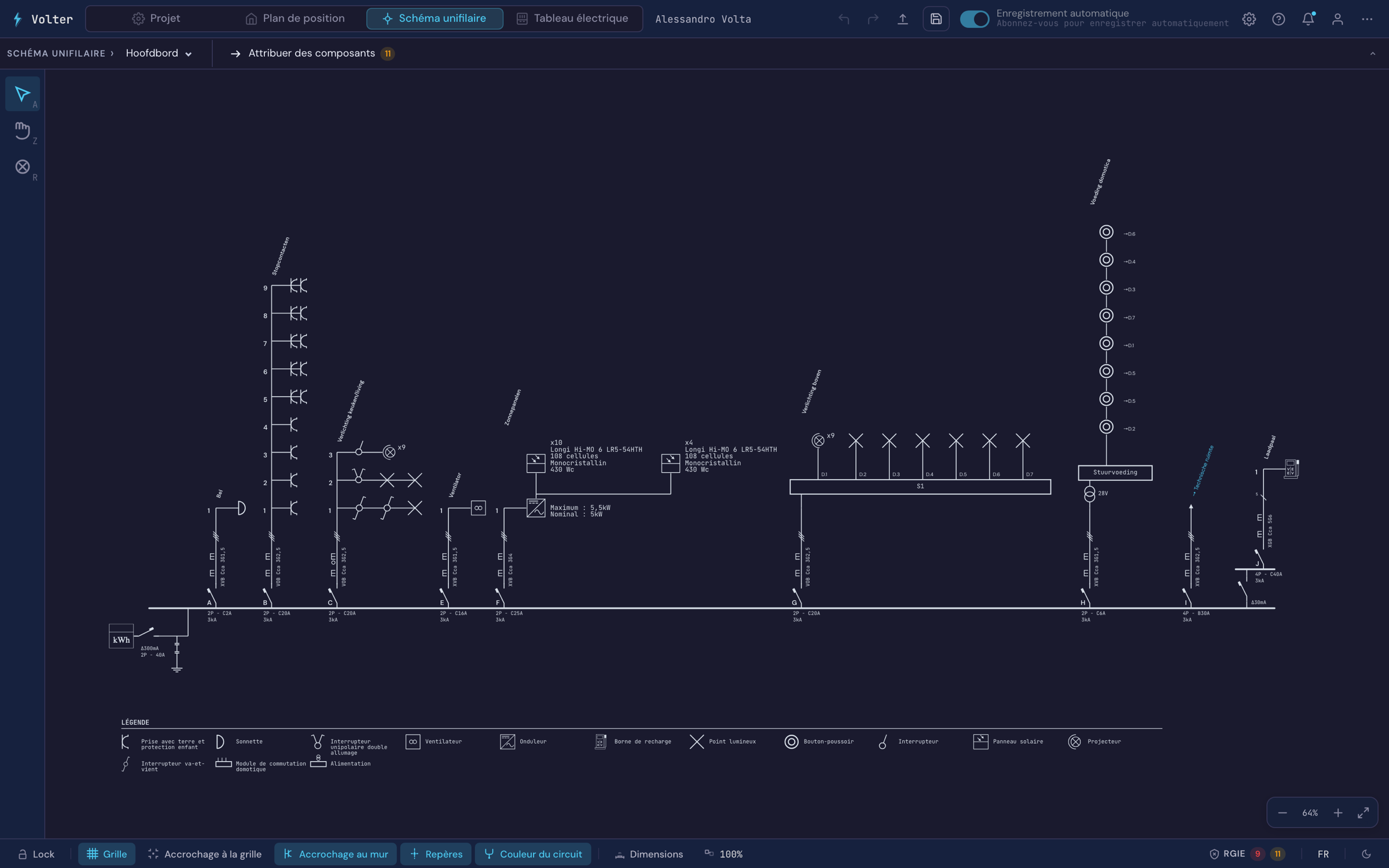
Task: Click Attribuer des composants button
Action: coord(313,53)
